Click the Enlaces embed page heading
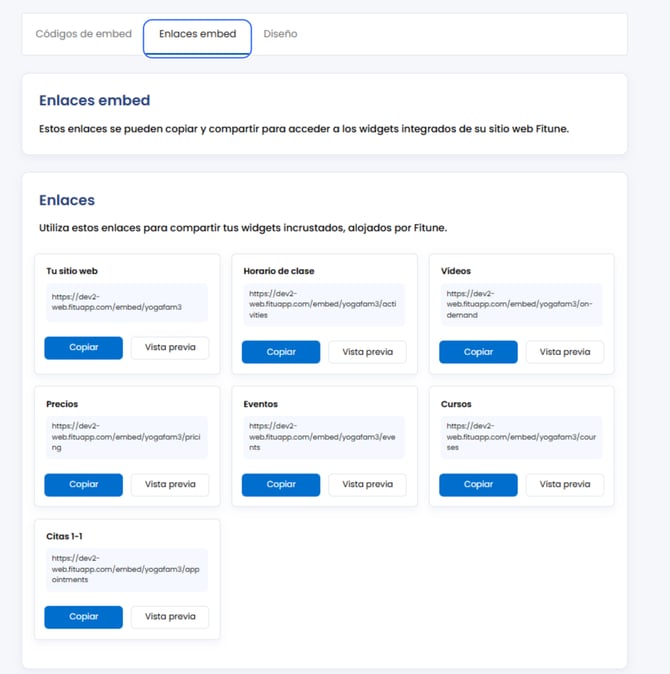This screenshot has width=670, height=674. [95, 101]
